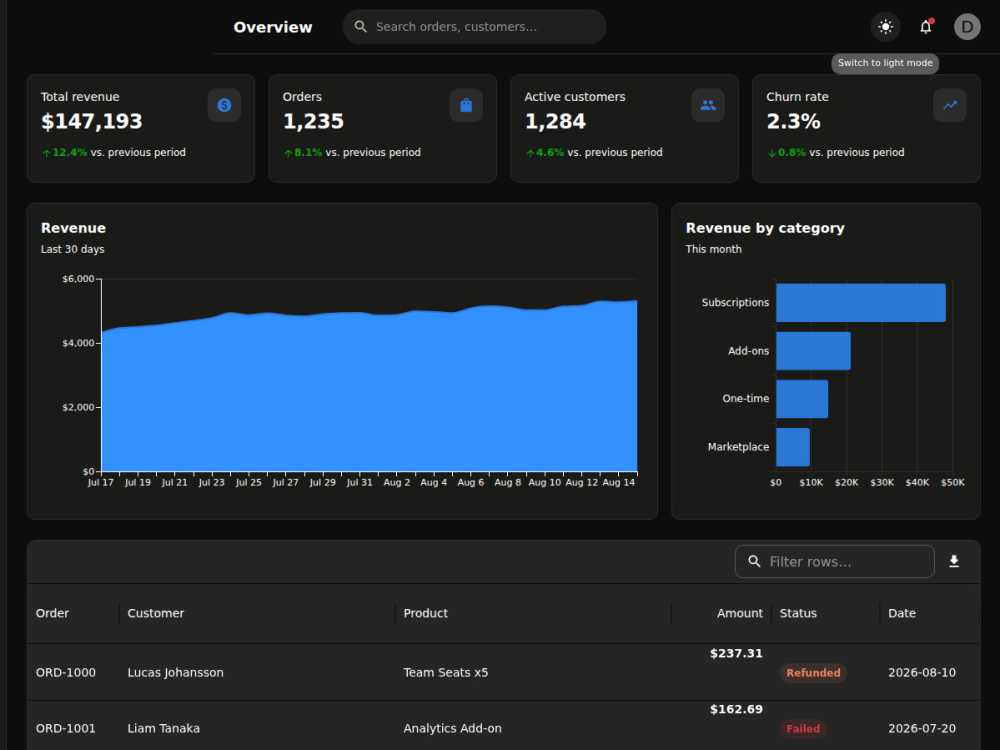Click the Revenue by category heading
The image size is (1000, 750).
pos(765,228)
